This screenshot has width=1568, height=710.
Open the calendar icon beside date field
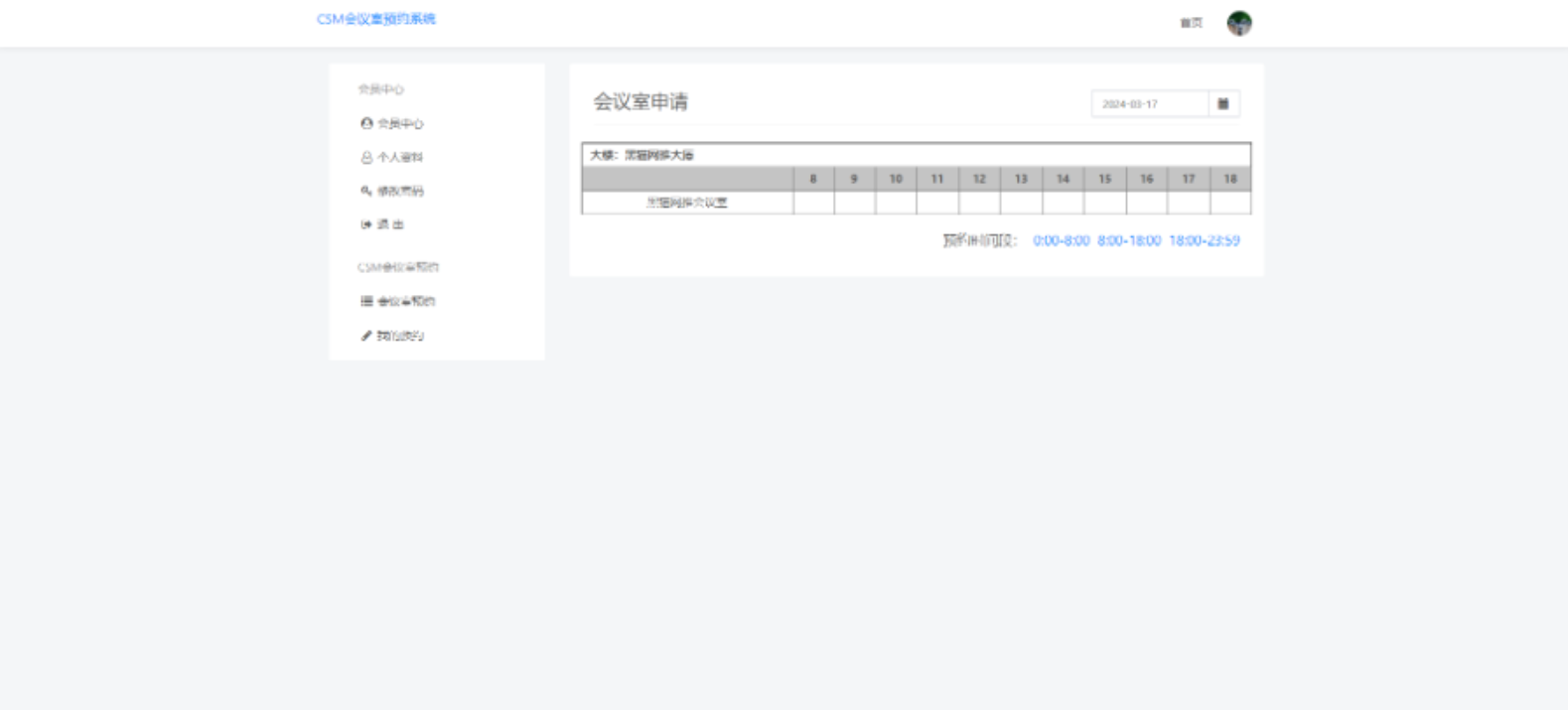1223,103
